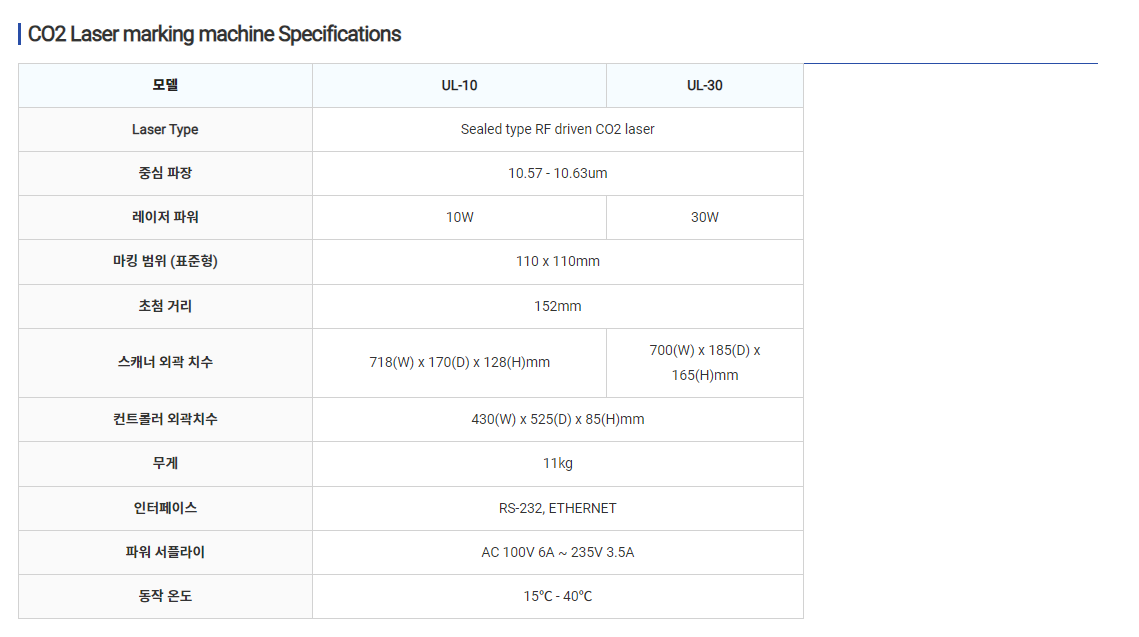This screenshot has width=1139, height=637.
Task: Select the 10W laser power cell
Action: 459,217
